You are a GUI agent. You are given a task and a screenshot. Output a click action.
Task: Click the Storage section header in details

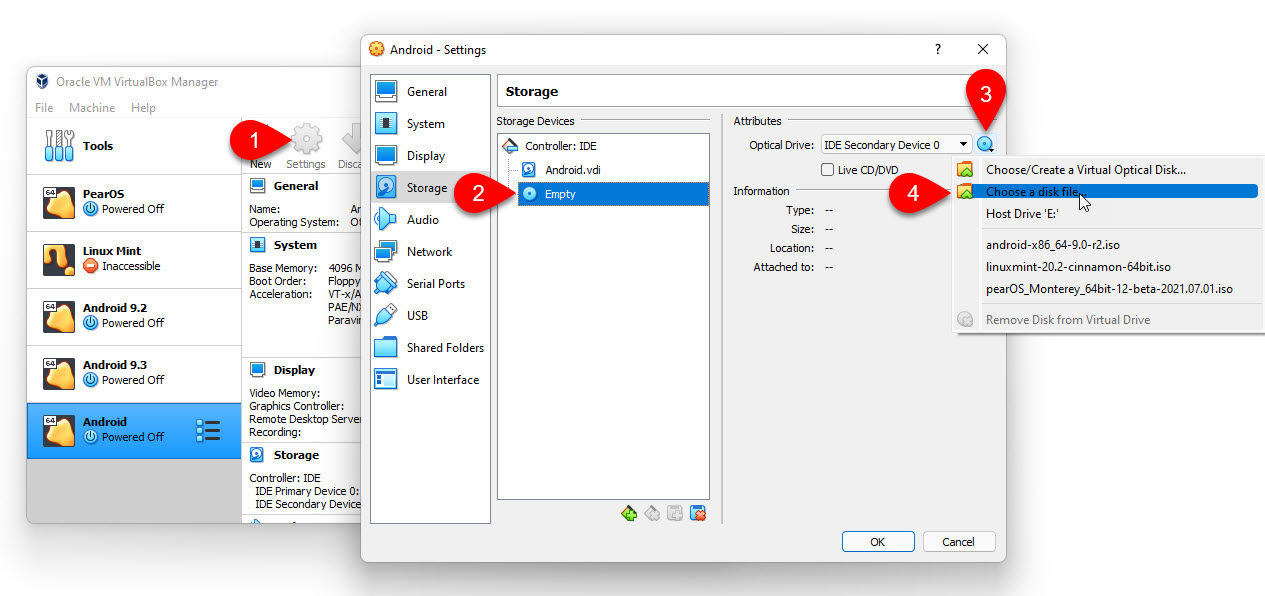tap(296, 455)
